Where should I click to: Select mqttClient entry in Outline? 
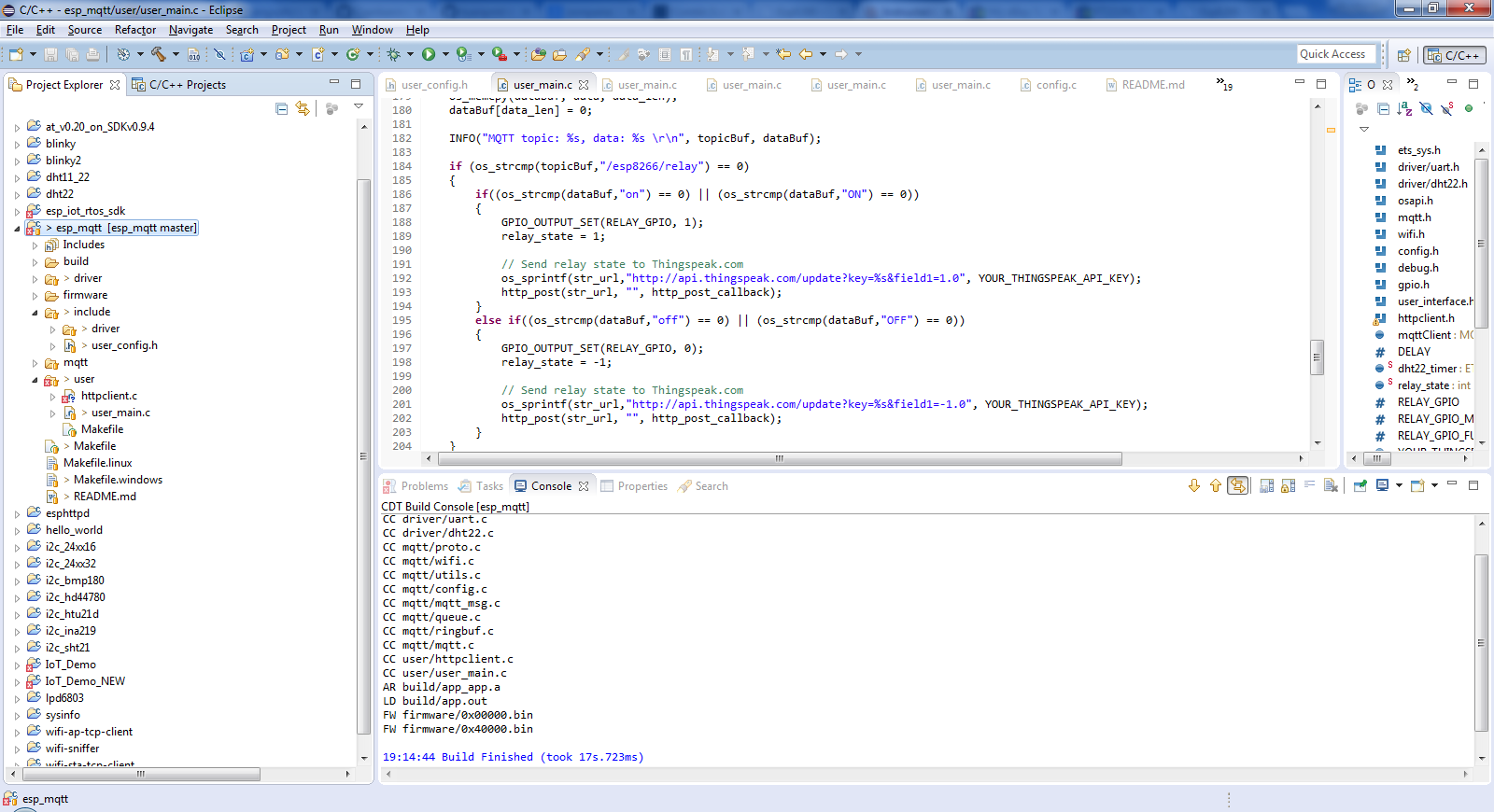[x=1423, y=335]
